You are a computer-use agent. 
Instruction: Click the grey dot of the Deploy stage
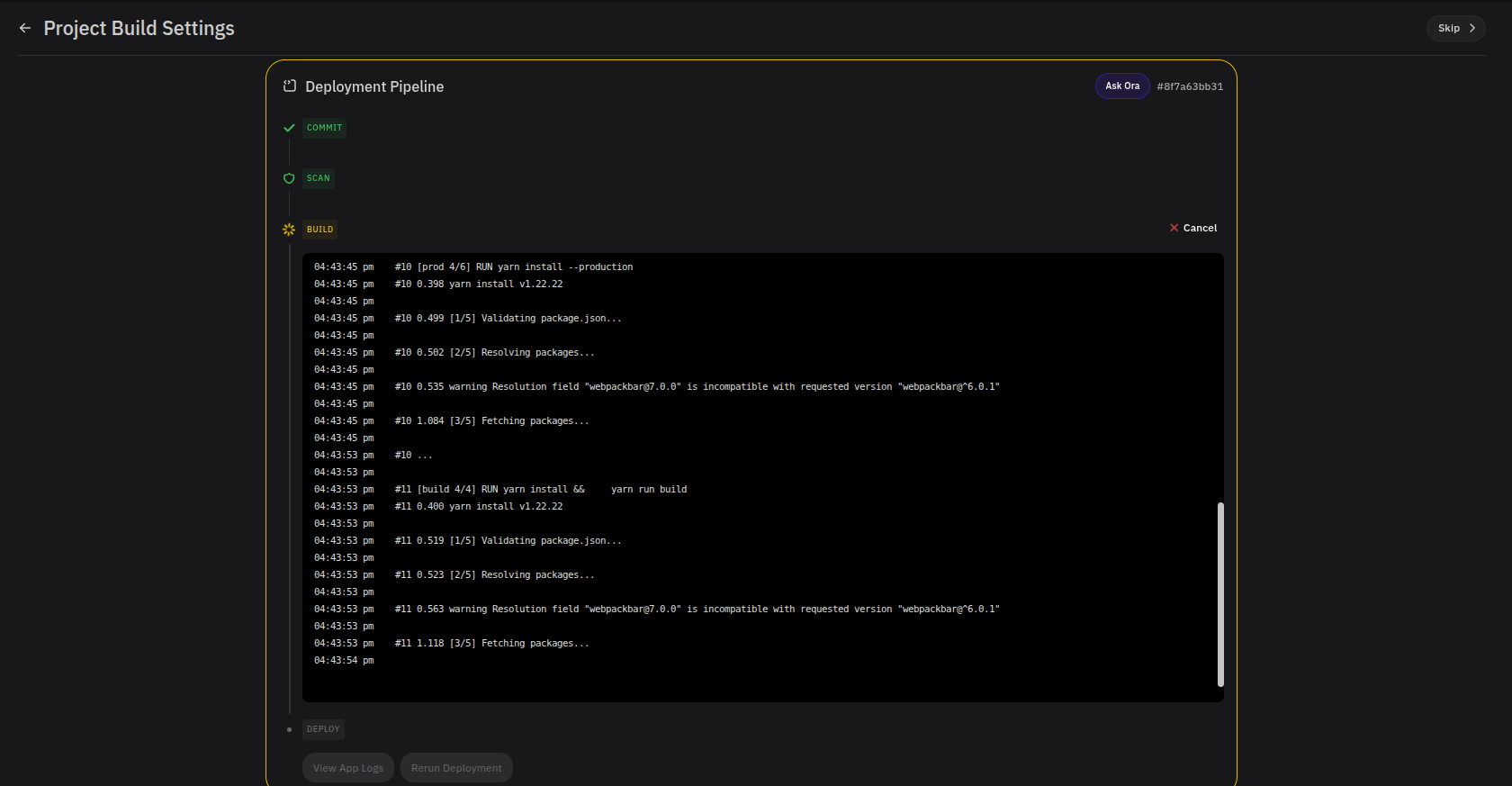coord(289,729)
